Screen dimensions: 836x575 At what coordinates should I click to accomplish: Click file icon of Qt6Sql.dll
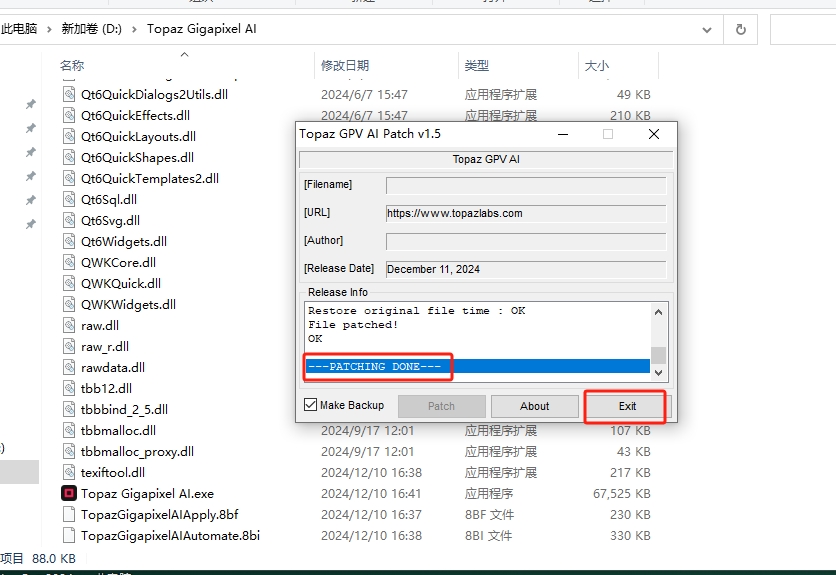point(69,199)
